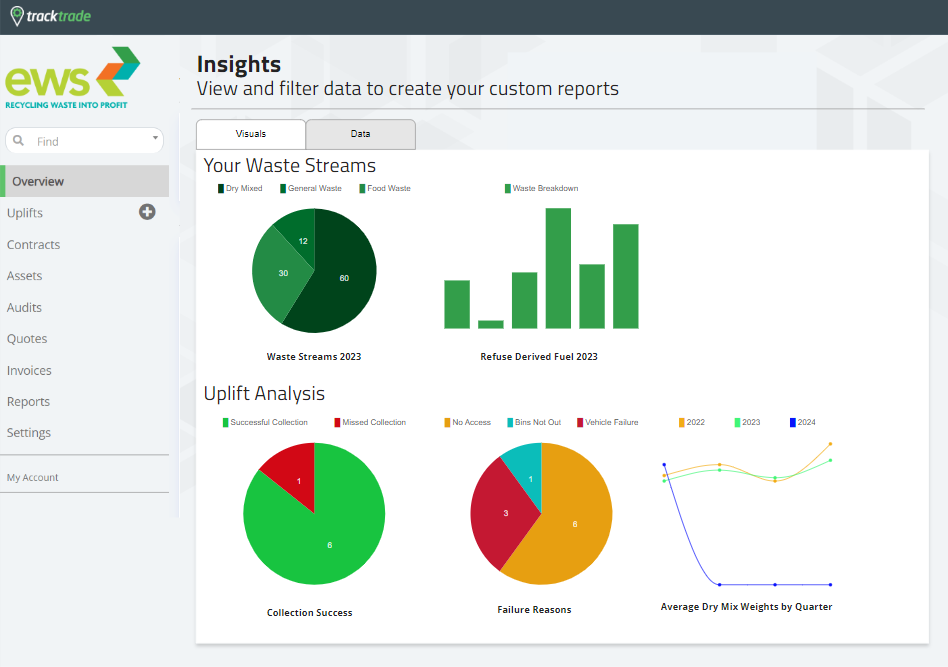The height and width of the screenshot is (667, 948).
Task: Open Settings in the sidebar
Action: (x=28, y=433)
